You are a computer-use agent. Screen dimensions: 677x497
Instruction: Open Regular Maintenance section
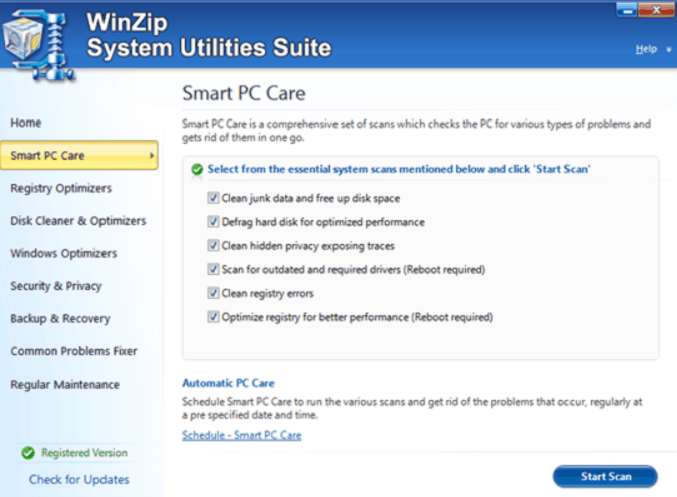(65, 384)
